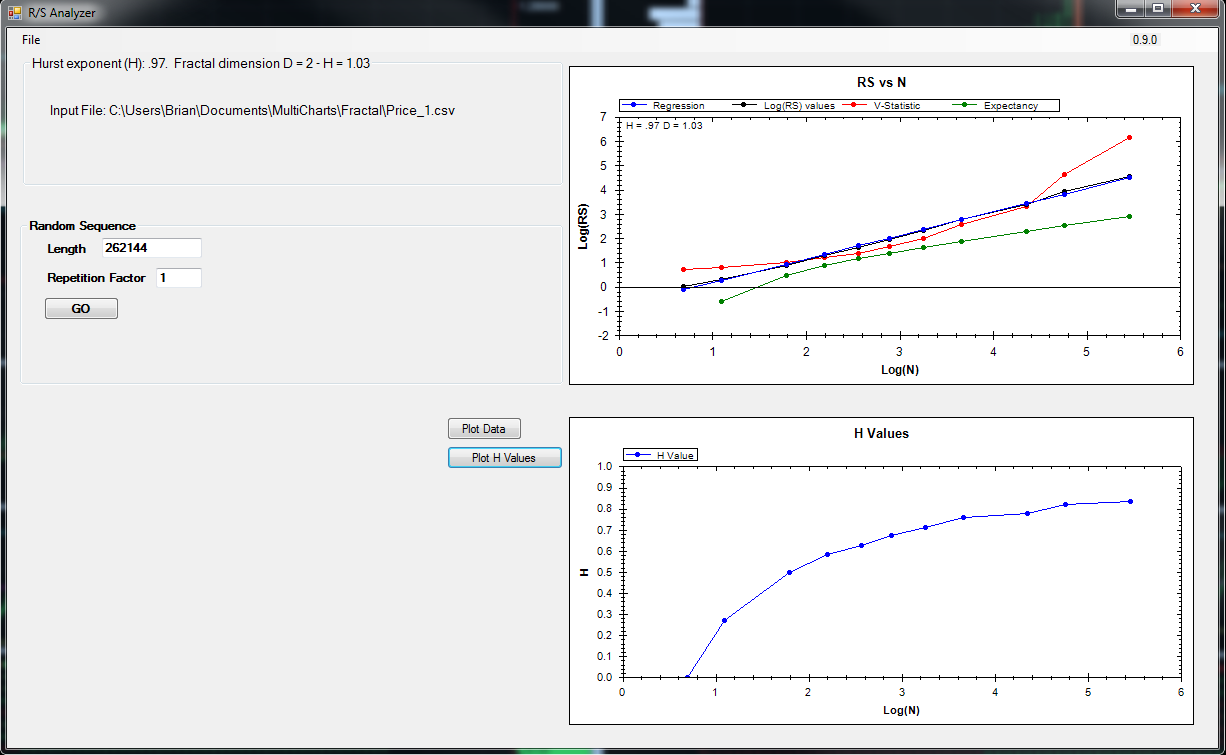The height and width of the screenshot is (755, 1226).
Task: Click the Length label
Action: 67,248
